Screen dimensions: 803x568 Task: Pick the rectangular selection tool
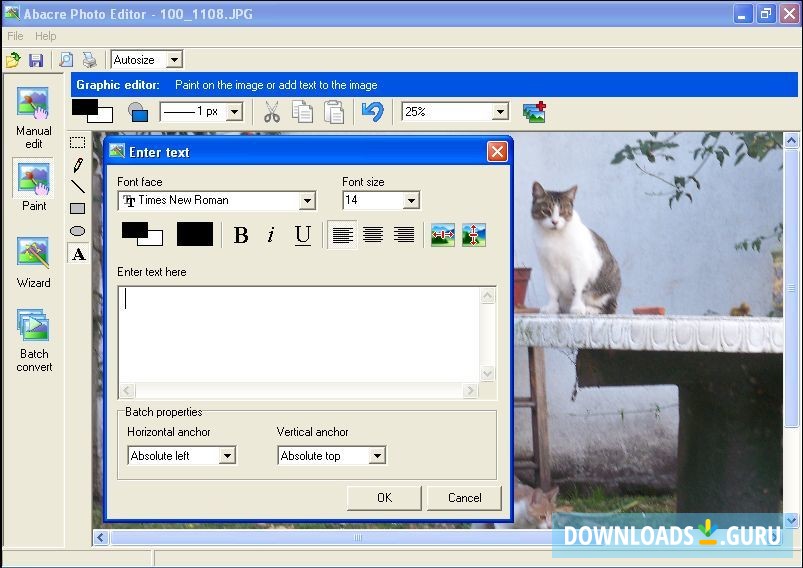tap(77, 142)
